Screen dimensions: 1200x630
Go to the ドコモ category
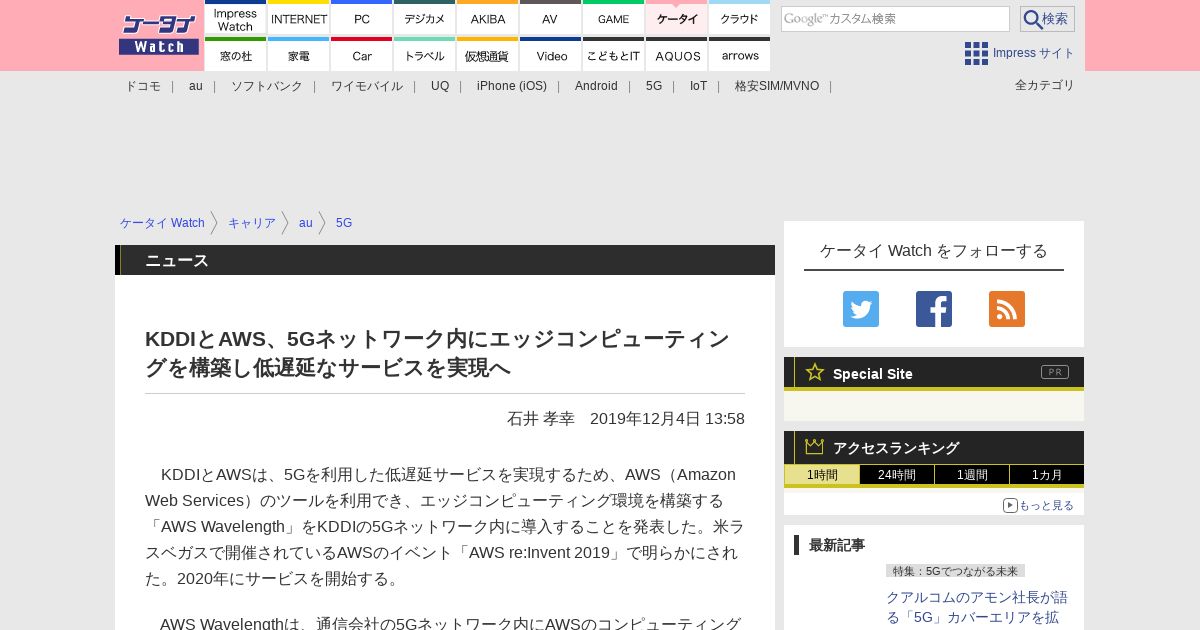tap(143, 86)
